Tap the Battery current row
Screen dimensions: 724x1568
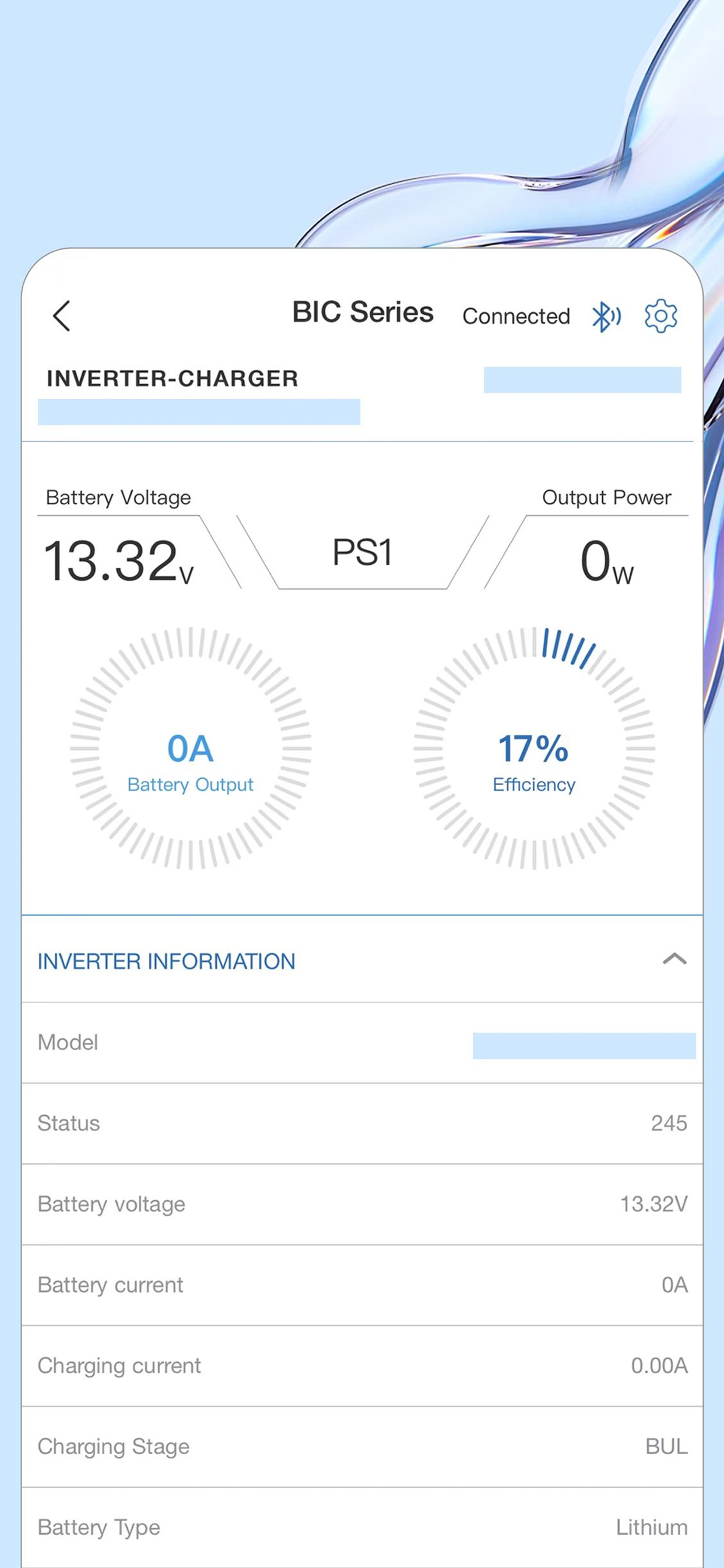pos(362,1286)
